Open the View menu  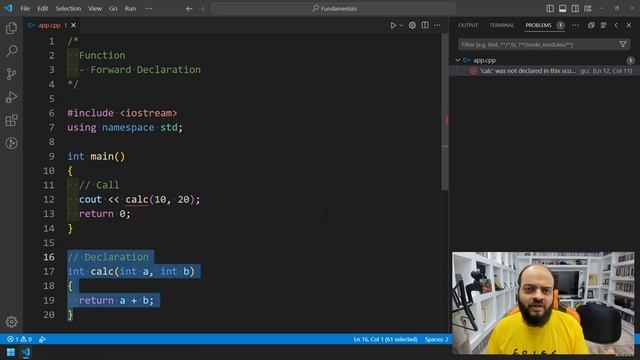point(95,9)
